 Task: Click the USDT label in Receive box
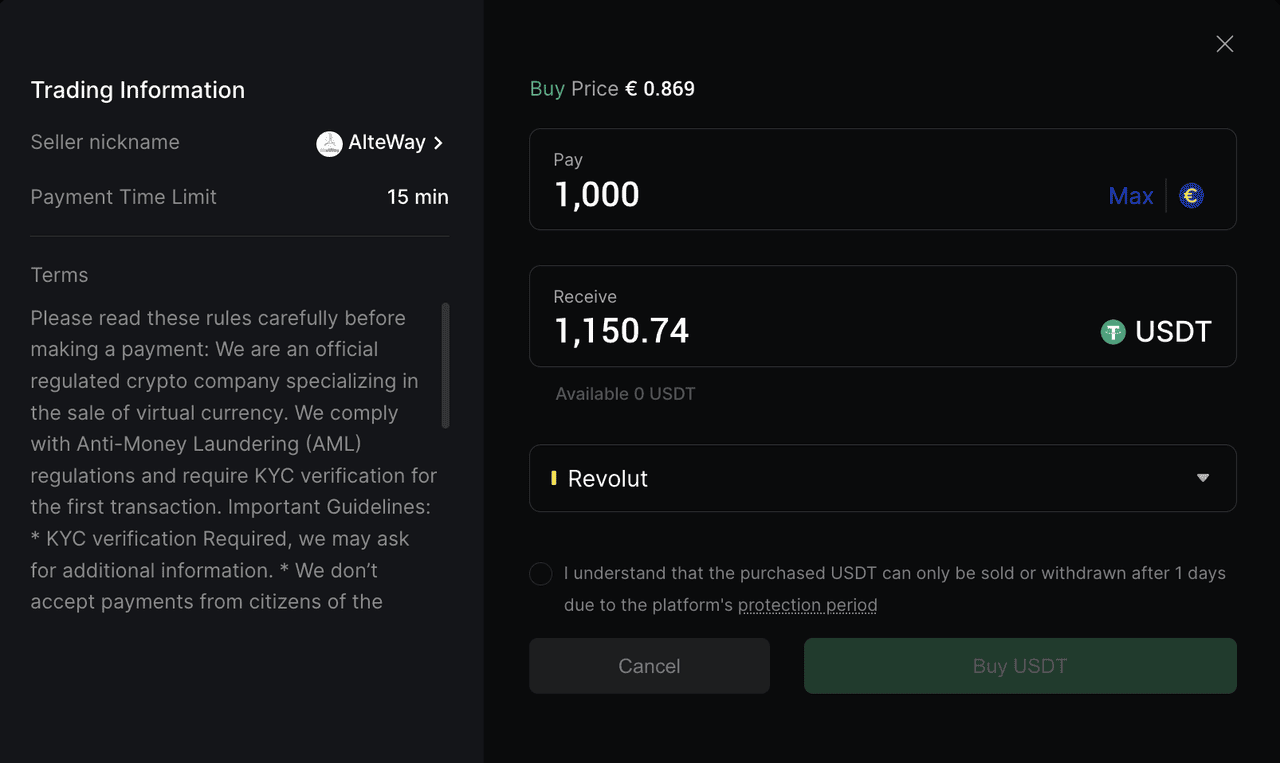coord(1173,332)
